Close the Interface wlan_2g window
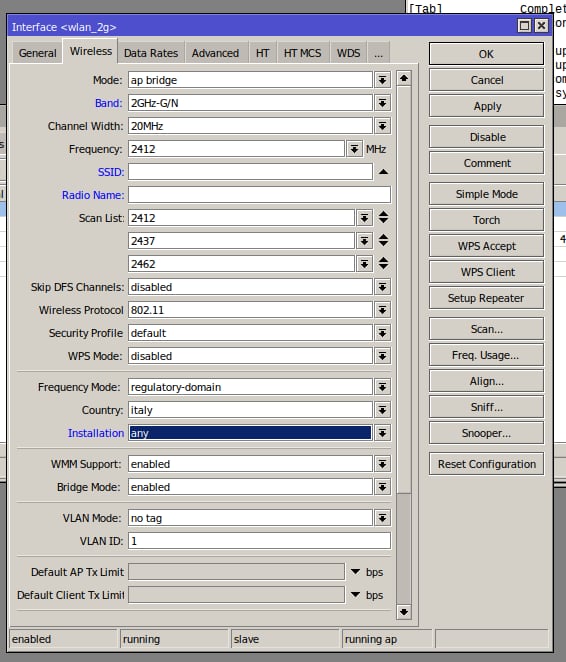The image size is (566, 662). (x=541, y=26)
